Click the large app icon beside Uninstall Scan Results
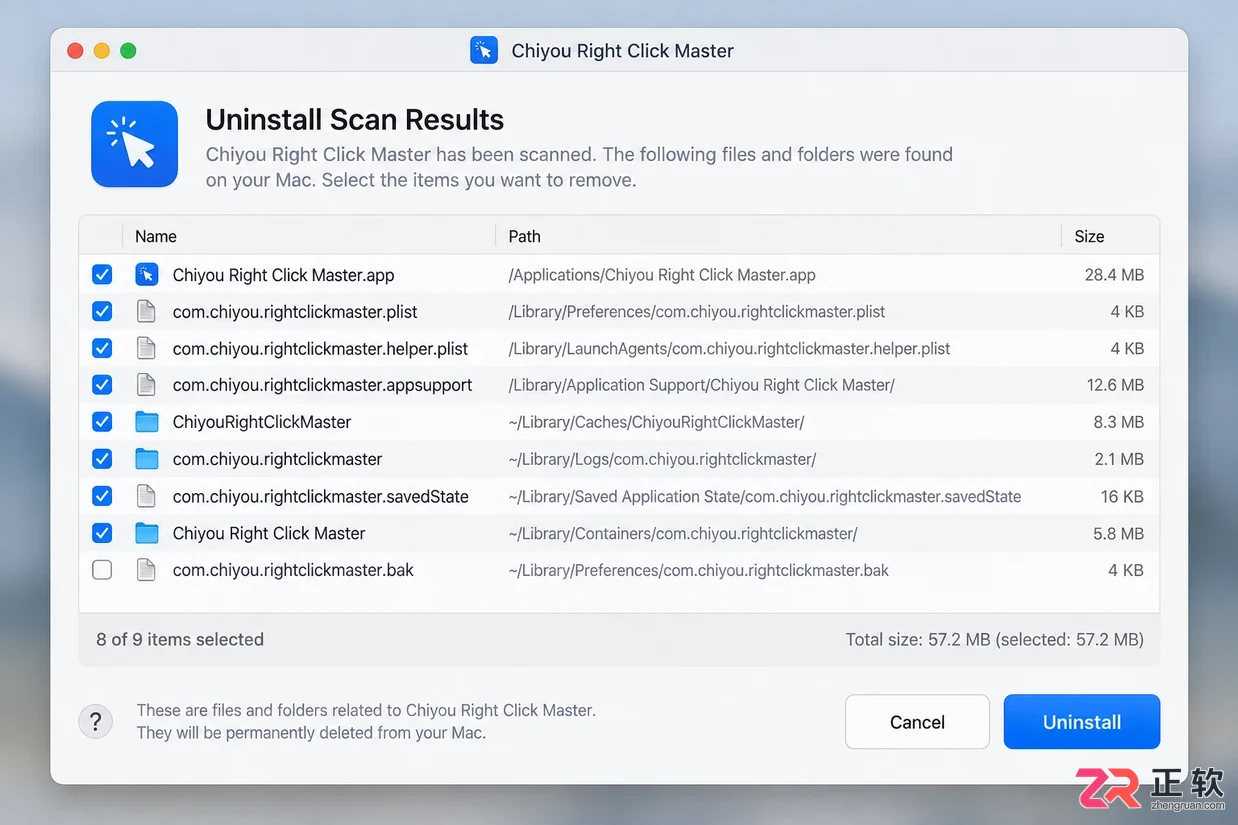The height and width of the screenshot is (825, 1238). (135, 144)
